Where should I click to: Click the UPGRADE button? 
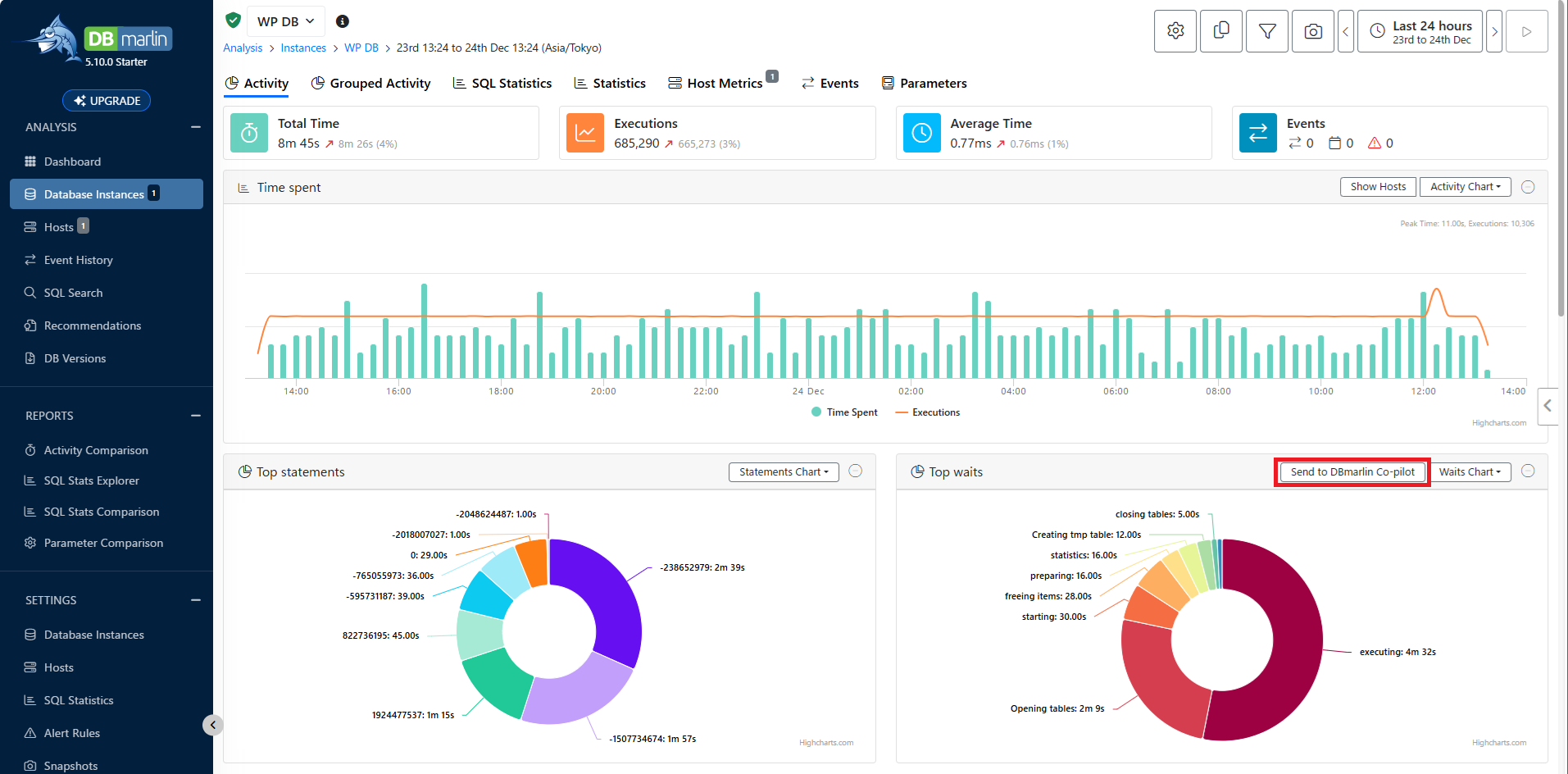point(107,101)
